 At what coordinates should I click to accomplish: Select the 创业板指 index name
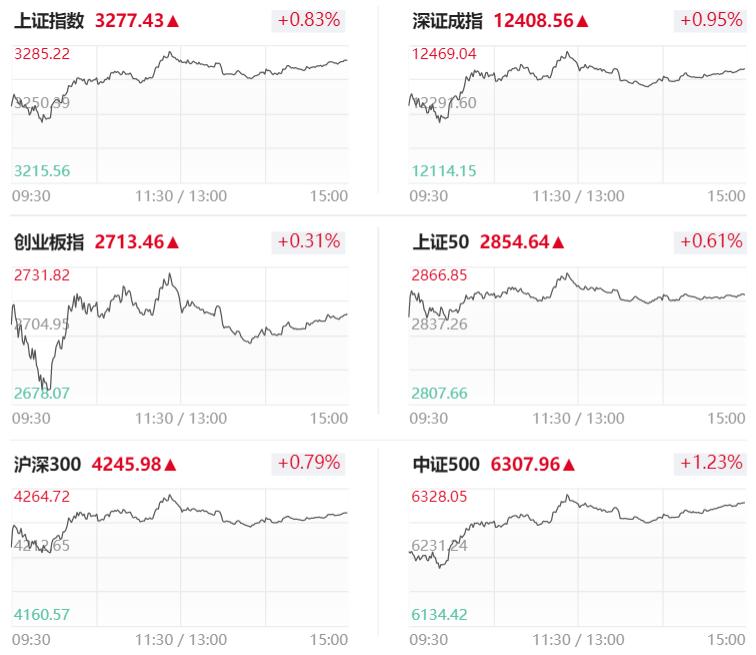(49, 242)
